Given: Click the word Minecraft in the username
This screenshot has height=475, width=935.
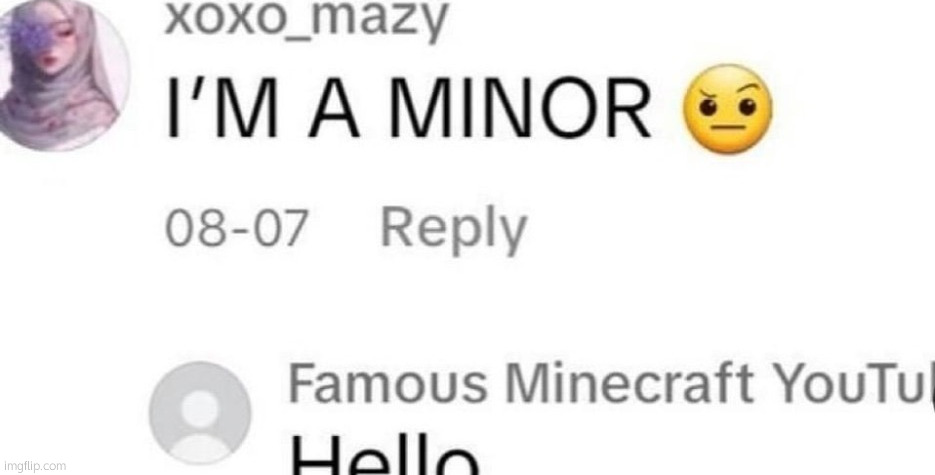Looking at the screenshot, I should pyautogui.click(x=630, y=384).
